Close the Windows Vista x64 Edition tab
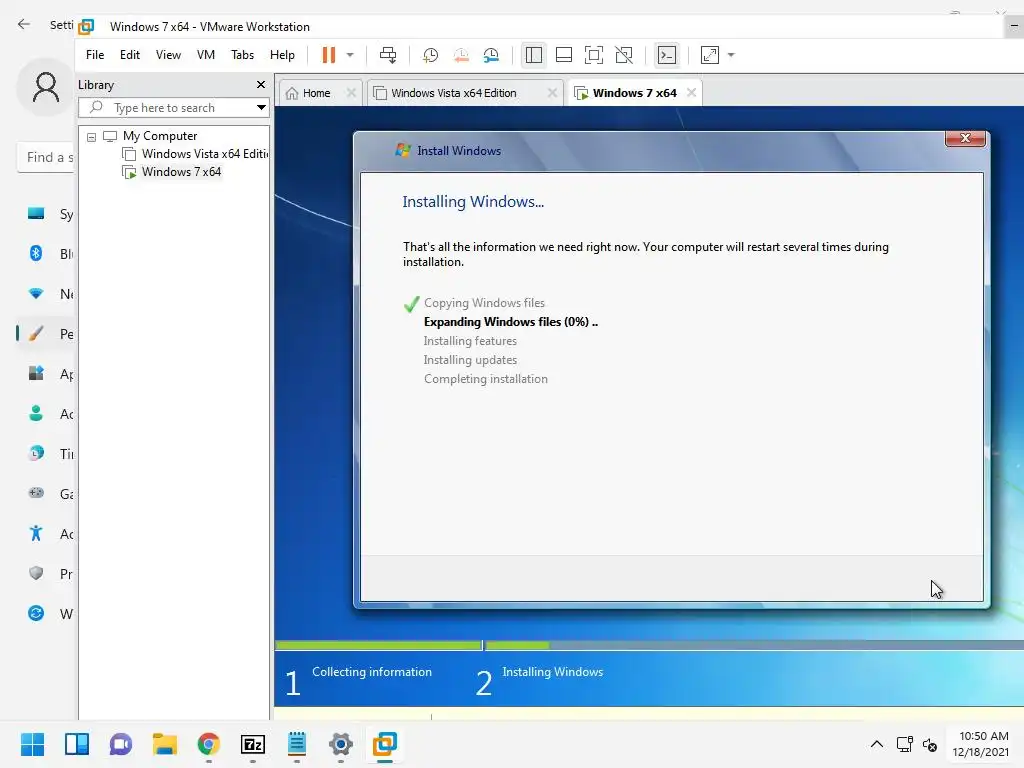 pyautogui.click(x=552, y=93)
